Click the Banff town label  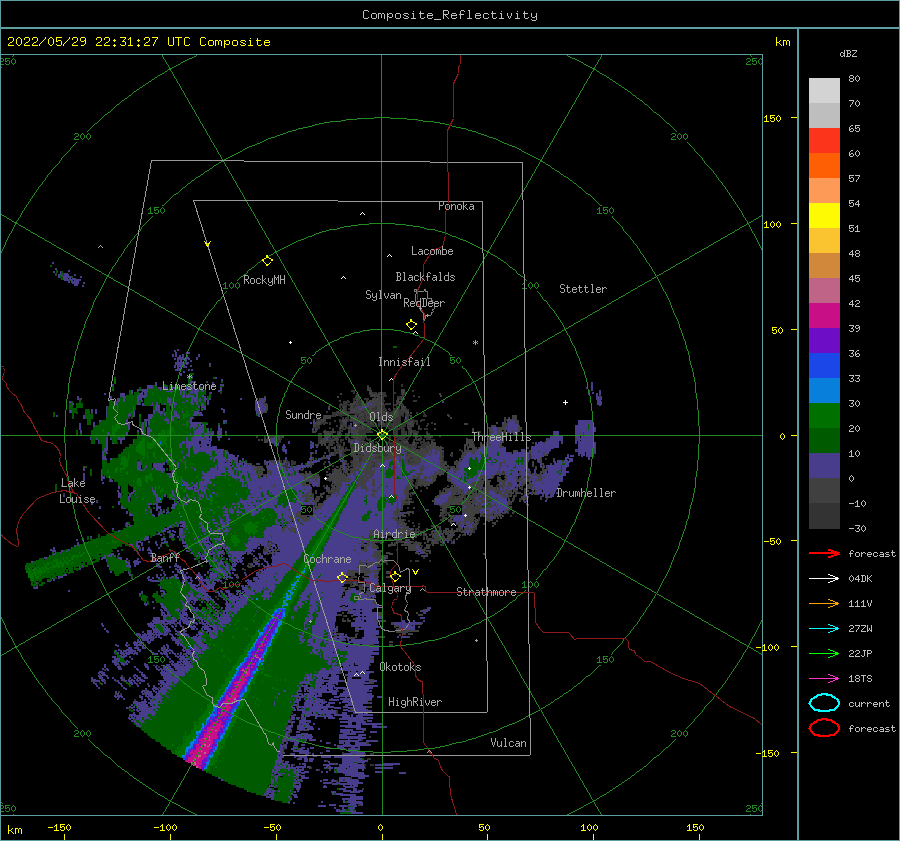click(165, 557)
